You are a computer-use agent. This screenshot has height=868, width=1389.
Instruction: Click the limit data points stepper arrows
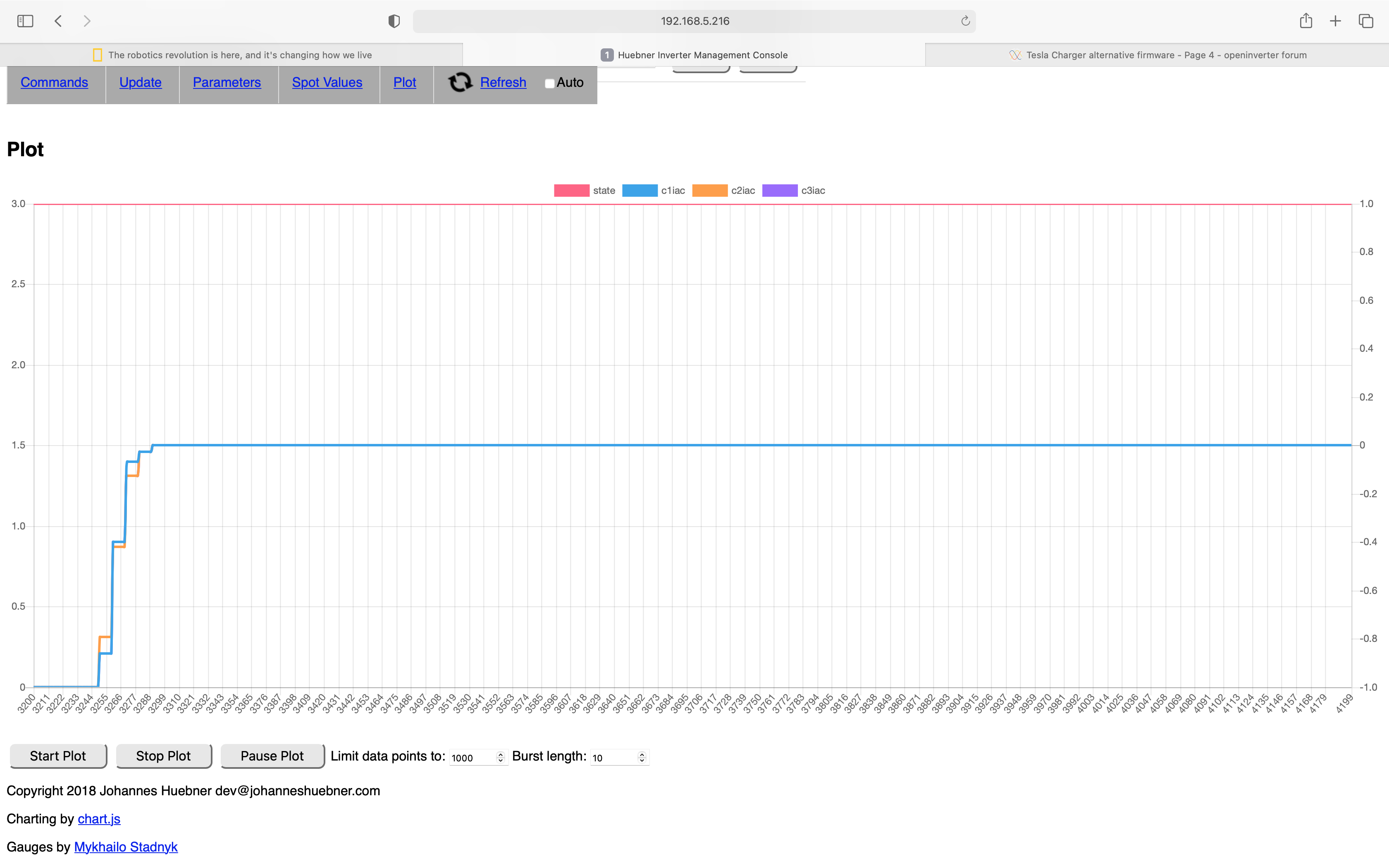(501, 757)
